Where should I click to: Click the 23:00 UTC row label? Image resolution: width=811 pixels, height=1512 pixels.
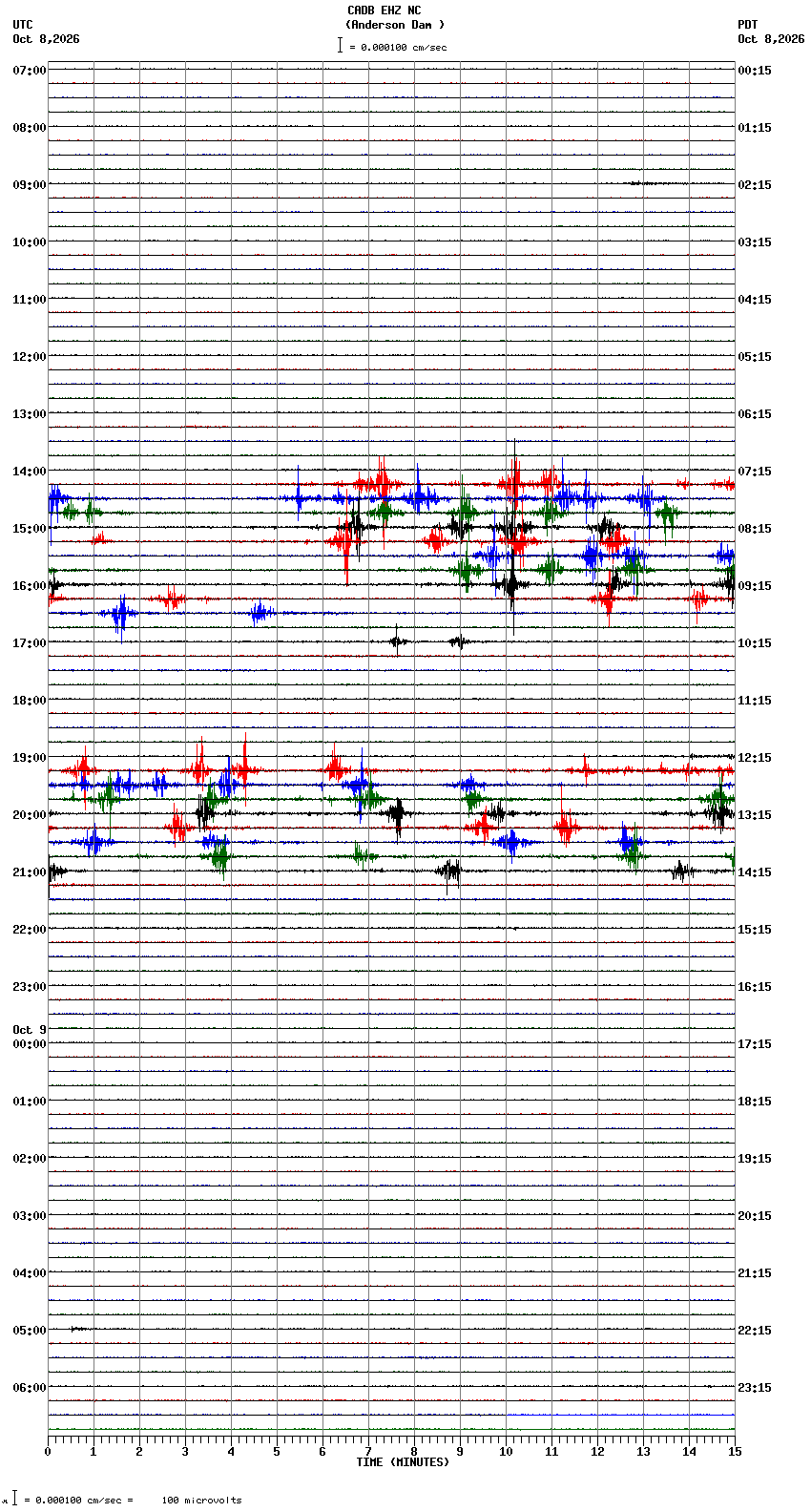[x=30, y=987]
